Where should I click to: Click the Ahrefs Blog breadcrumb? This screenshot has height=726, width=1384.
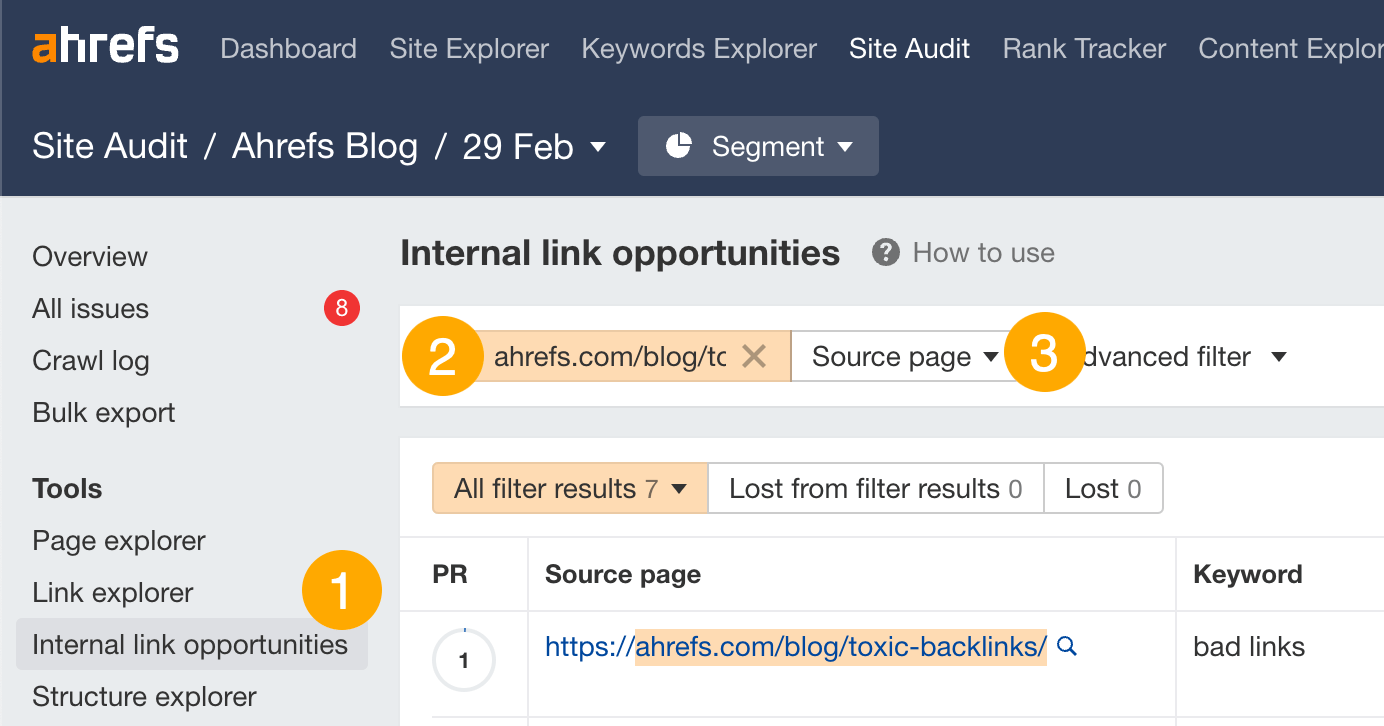click(324, 146)
